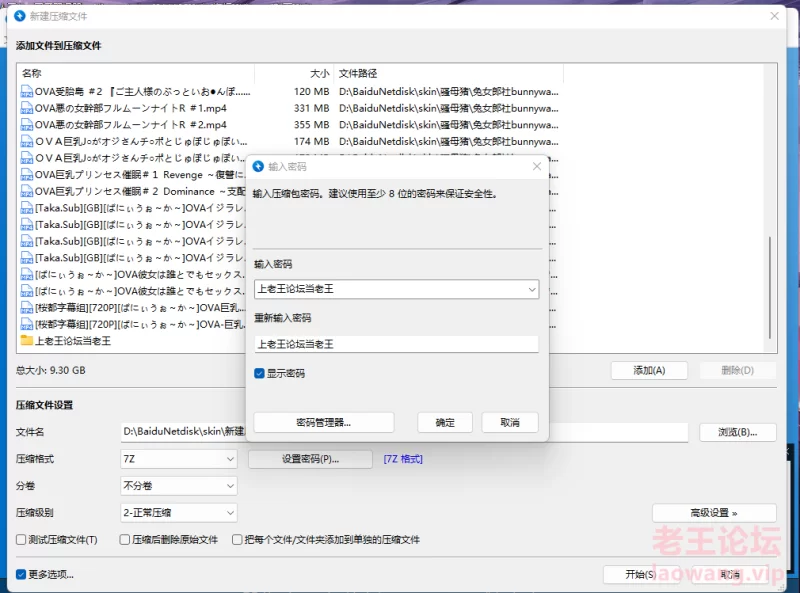Uncheck the 显示密码 checkbox
Image resolution: width=800 pixels, height=593 pixels.
[260, 373]
